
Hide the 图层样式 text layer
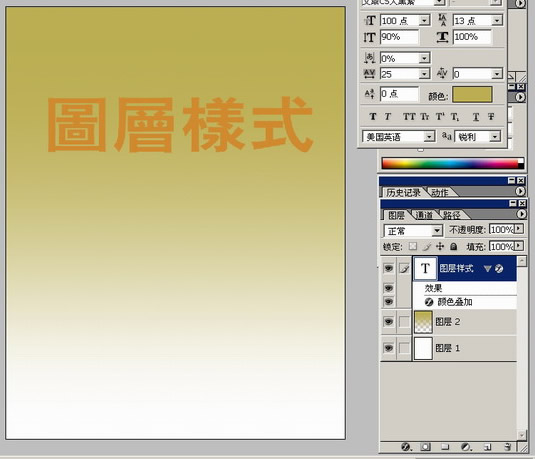388,268
